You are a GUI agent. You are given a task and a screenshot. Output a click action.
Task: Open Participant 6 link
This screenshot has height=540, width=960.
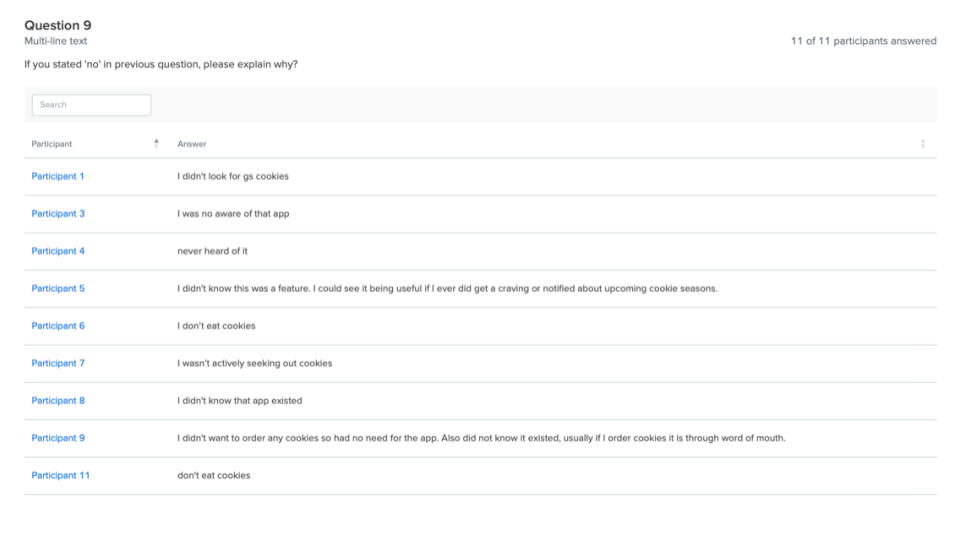click(x=58, y=326)
